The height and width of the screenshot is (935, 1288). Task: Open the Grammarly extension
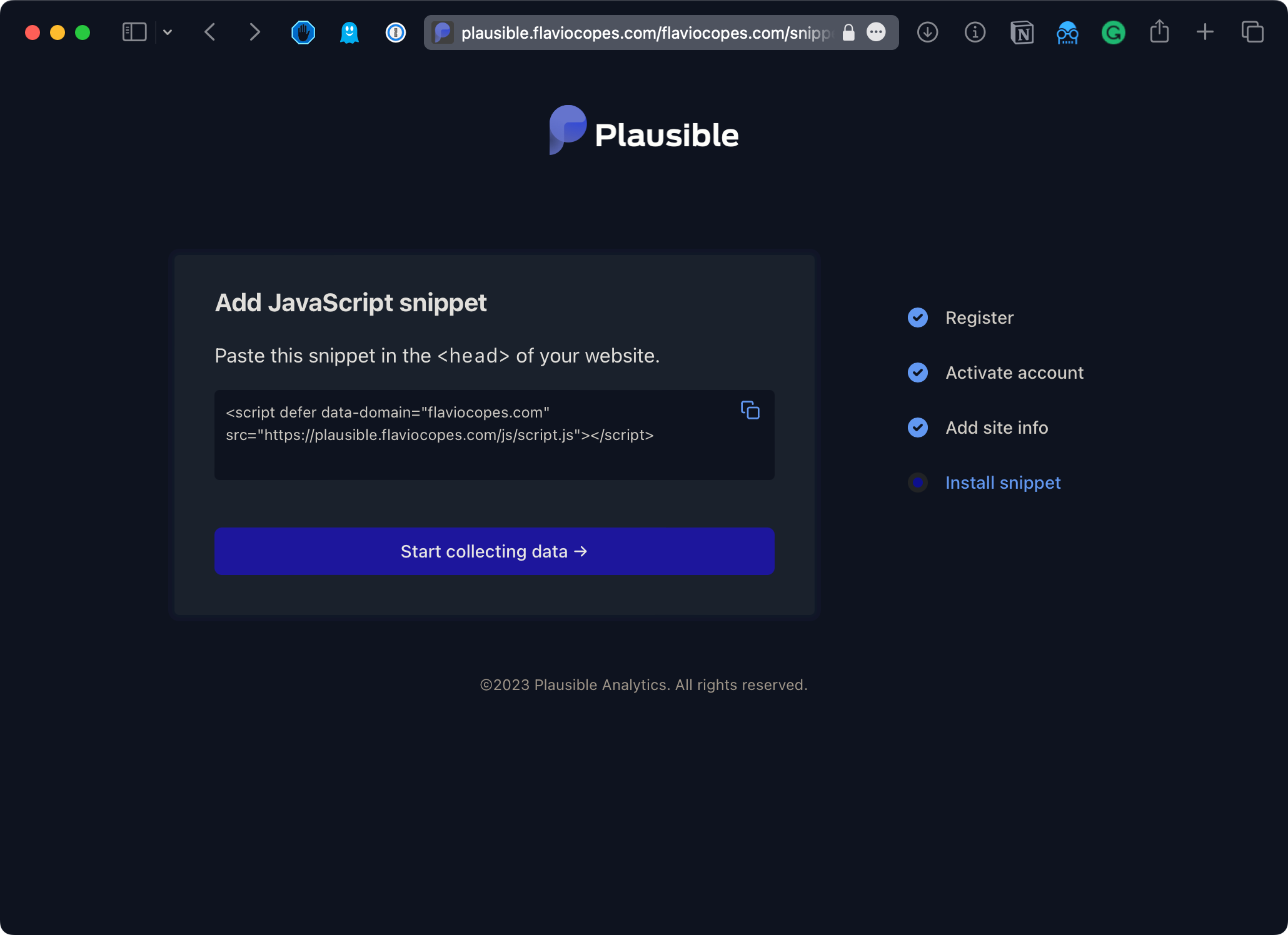click(1113, 32)
